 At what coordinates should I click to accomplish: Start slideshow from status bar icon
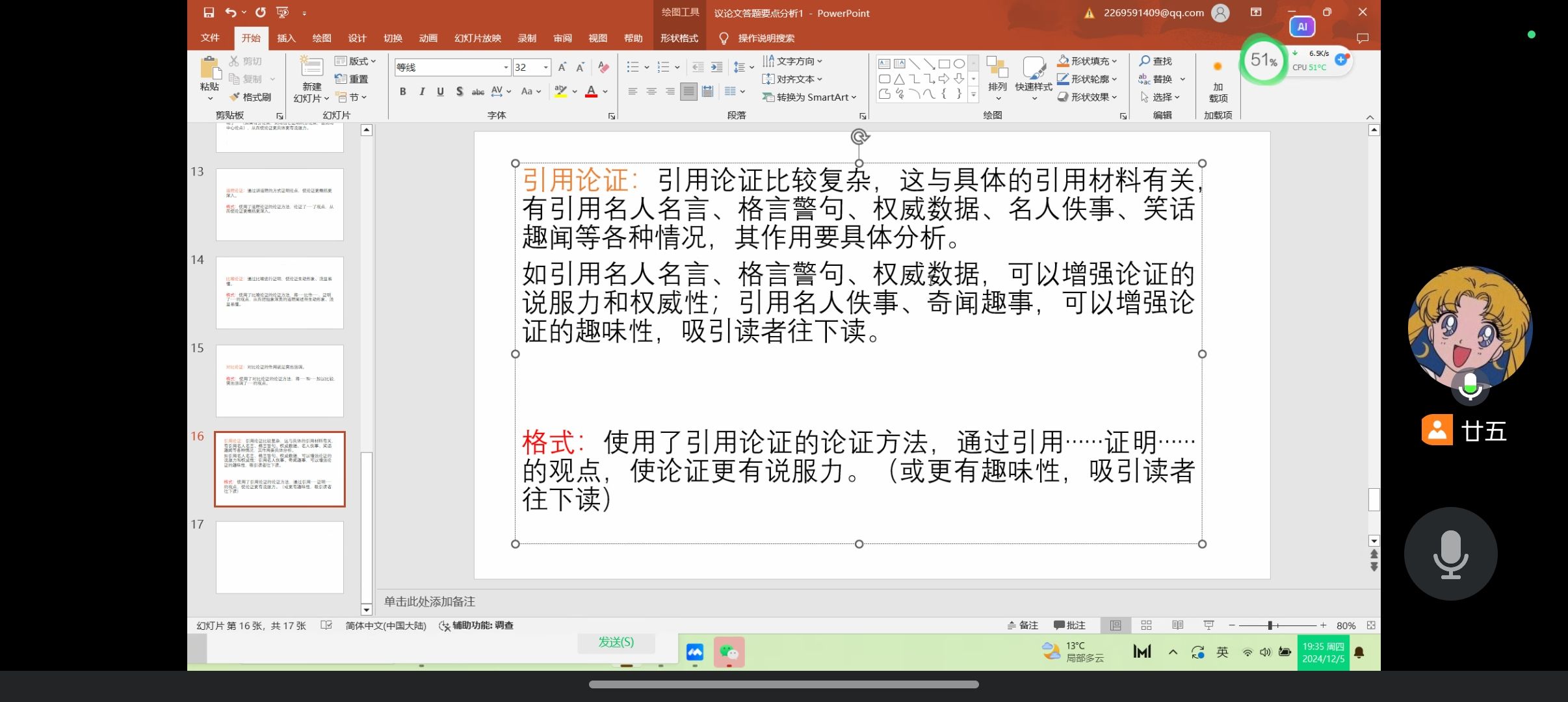coord(1209,625)
